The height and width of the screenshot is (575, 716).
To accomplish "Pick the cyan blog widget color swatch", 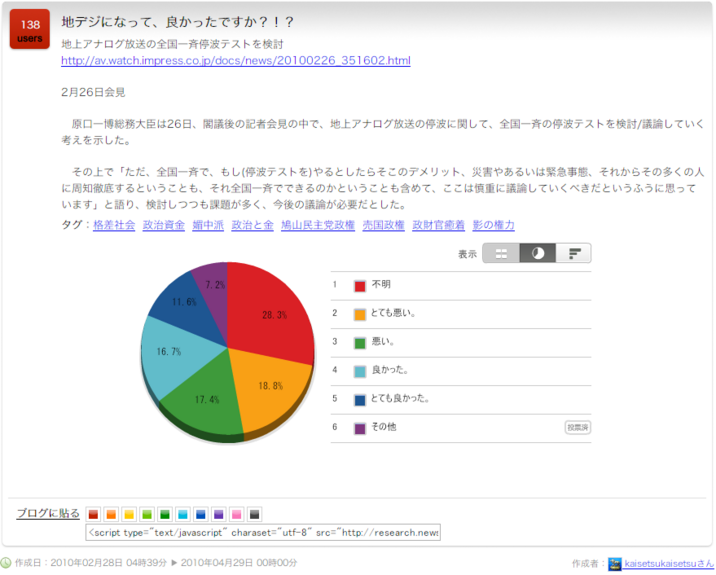I will click(183, 514).
